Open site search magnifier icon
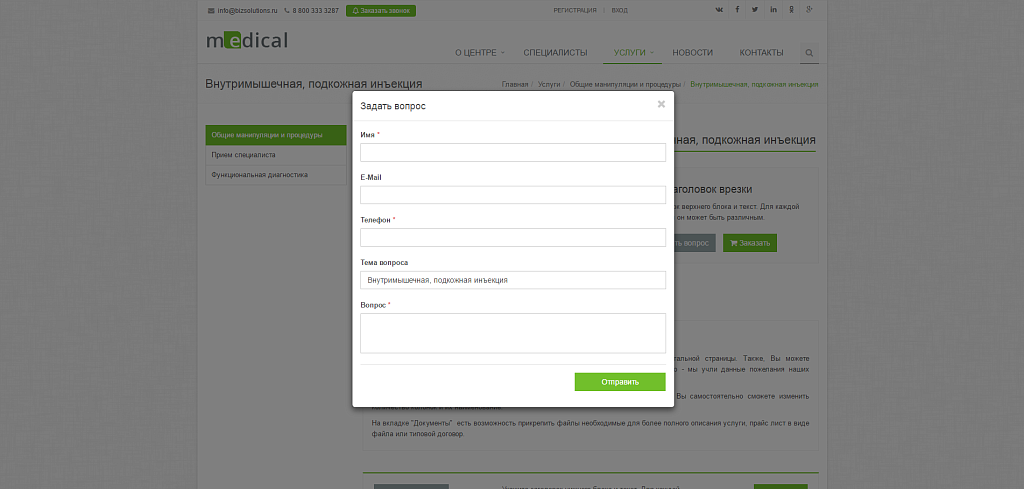Image resolution: width=1024 pixels, height=489 pixels. (x=809, y=54)
